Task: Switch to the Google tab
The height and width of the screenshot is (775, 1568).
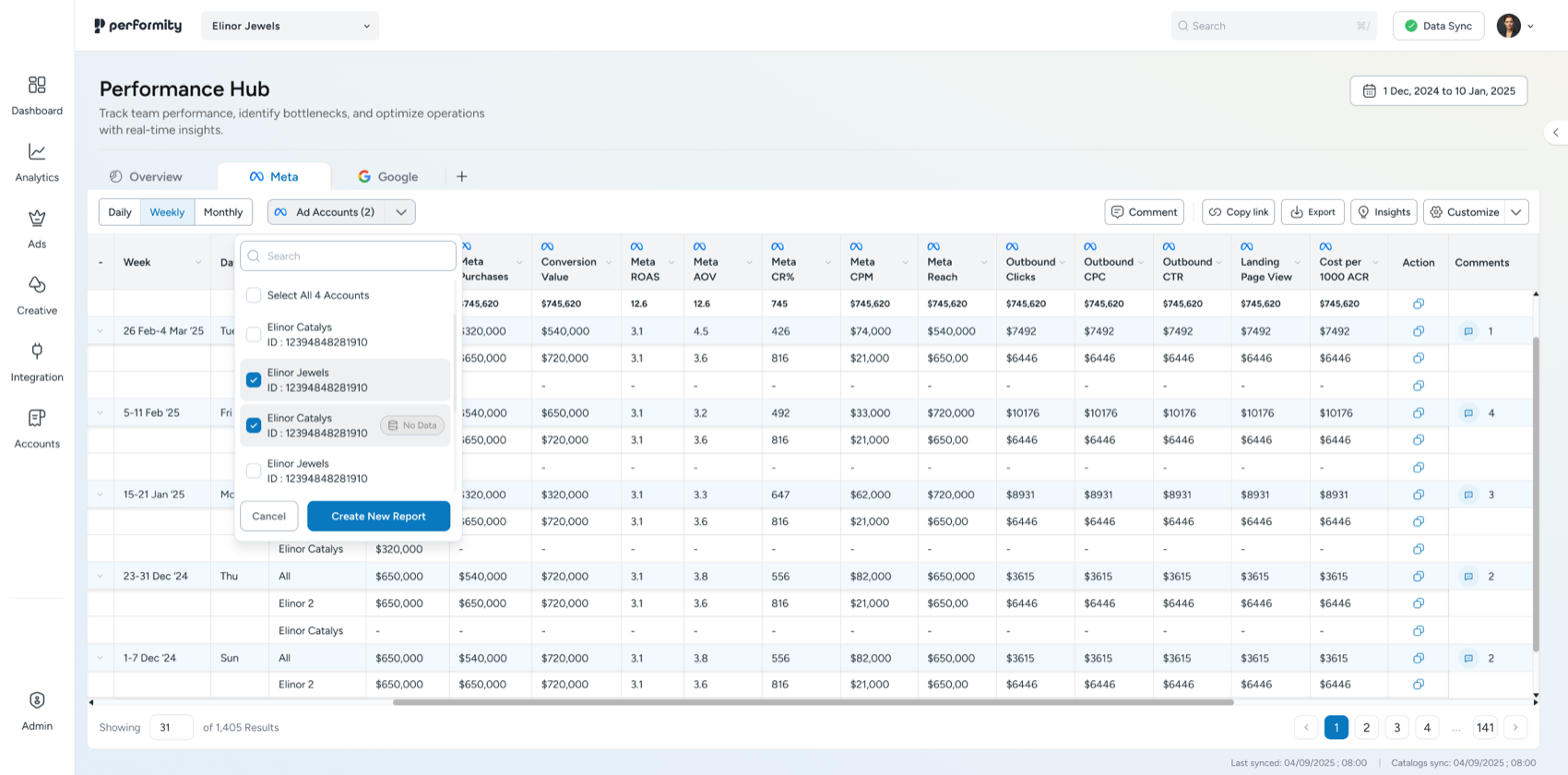Action: (x=388, y=176)
